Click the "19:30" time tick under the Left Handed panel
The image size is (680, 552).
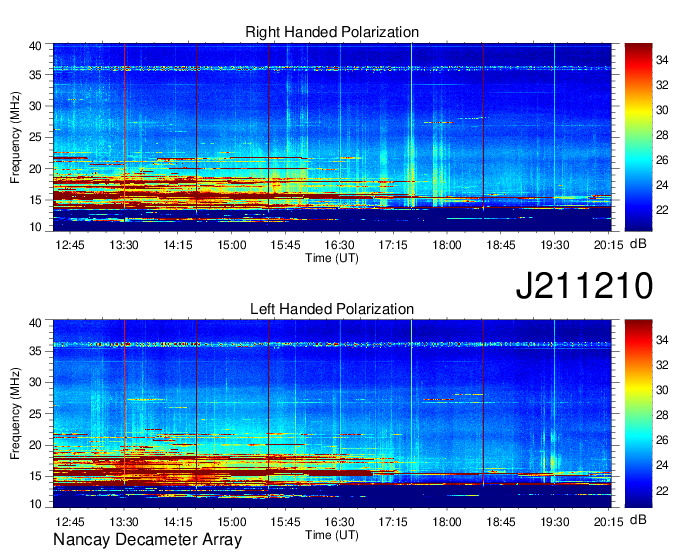tap(555, 522)
